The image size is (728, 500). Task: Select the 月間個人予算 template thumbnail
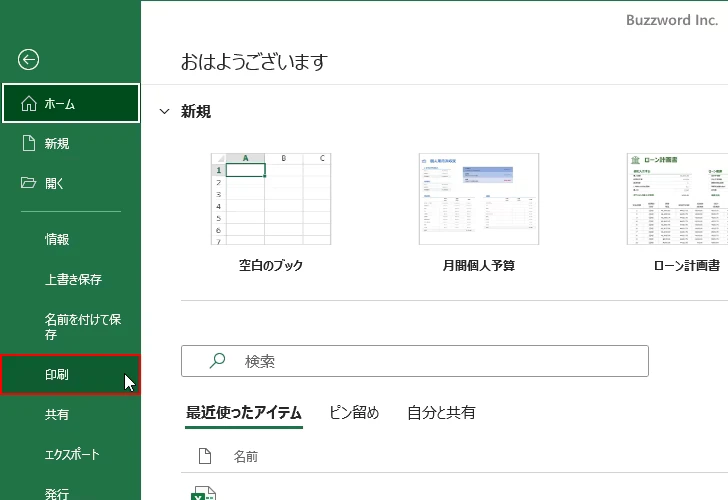479,199
